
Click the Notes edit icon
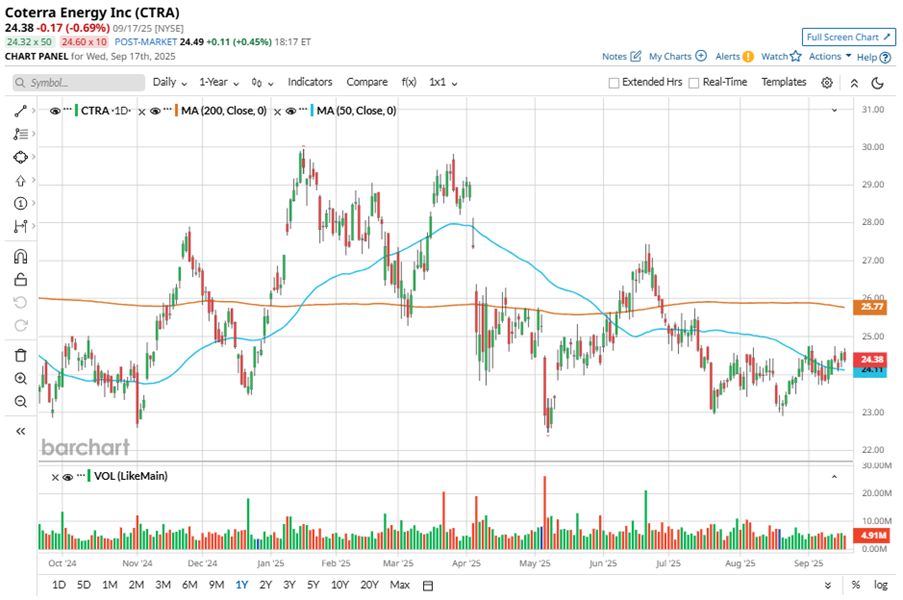click(636, 56)
